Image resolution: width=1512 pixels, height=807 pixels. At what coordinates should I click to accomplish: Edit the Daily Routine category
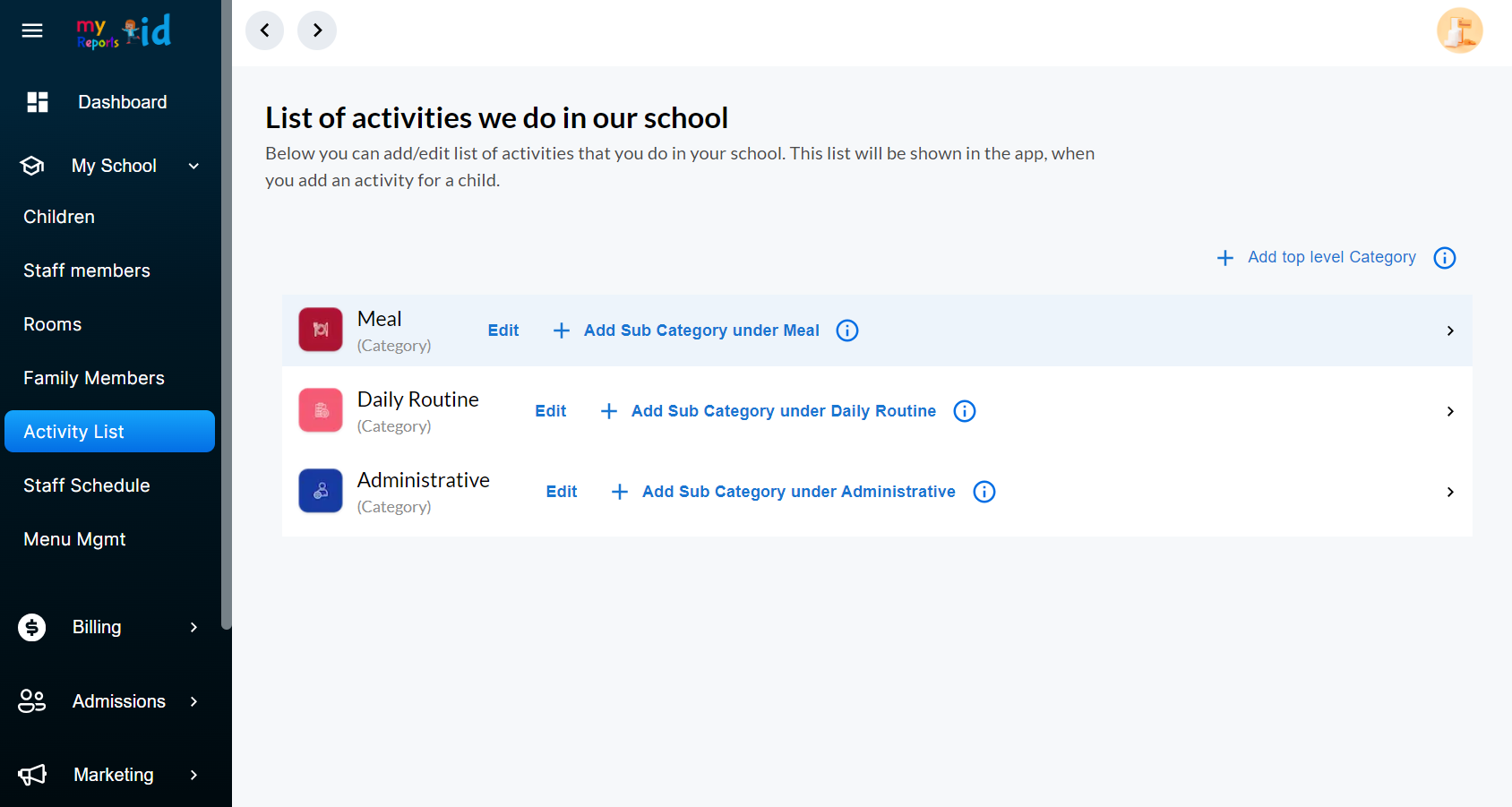coord(551,411)
